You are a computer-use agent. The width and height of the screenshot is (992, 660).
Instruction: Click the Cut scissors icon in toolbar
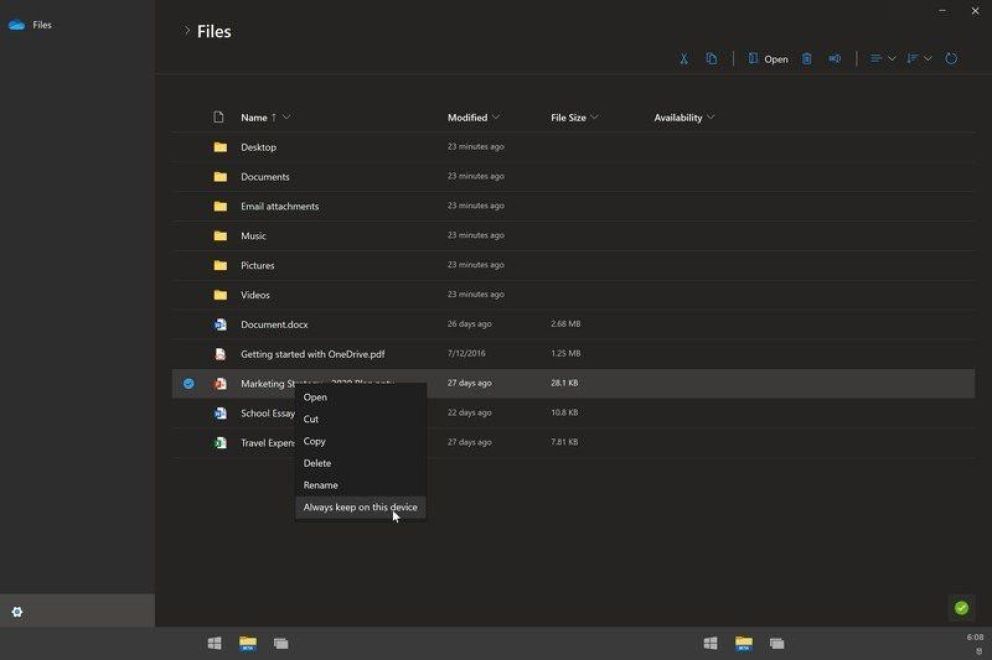[x=684, y=59]
